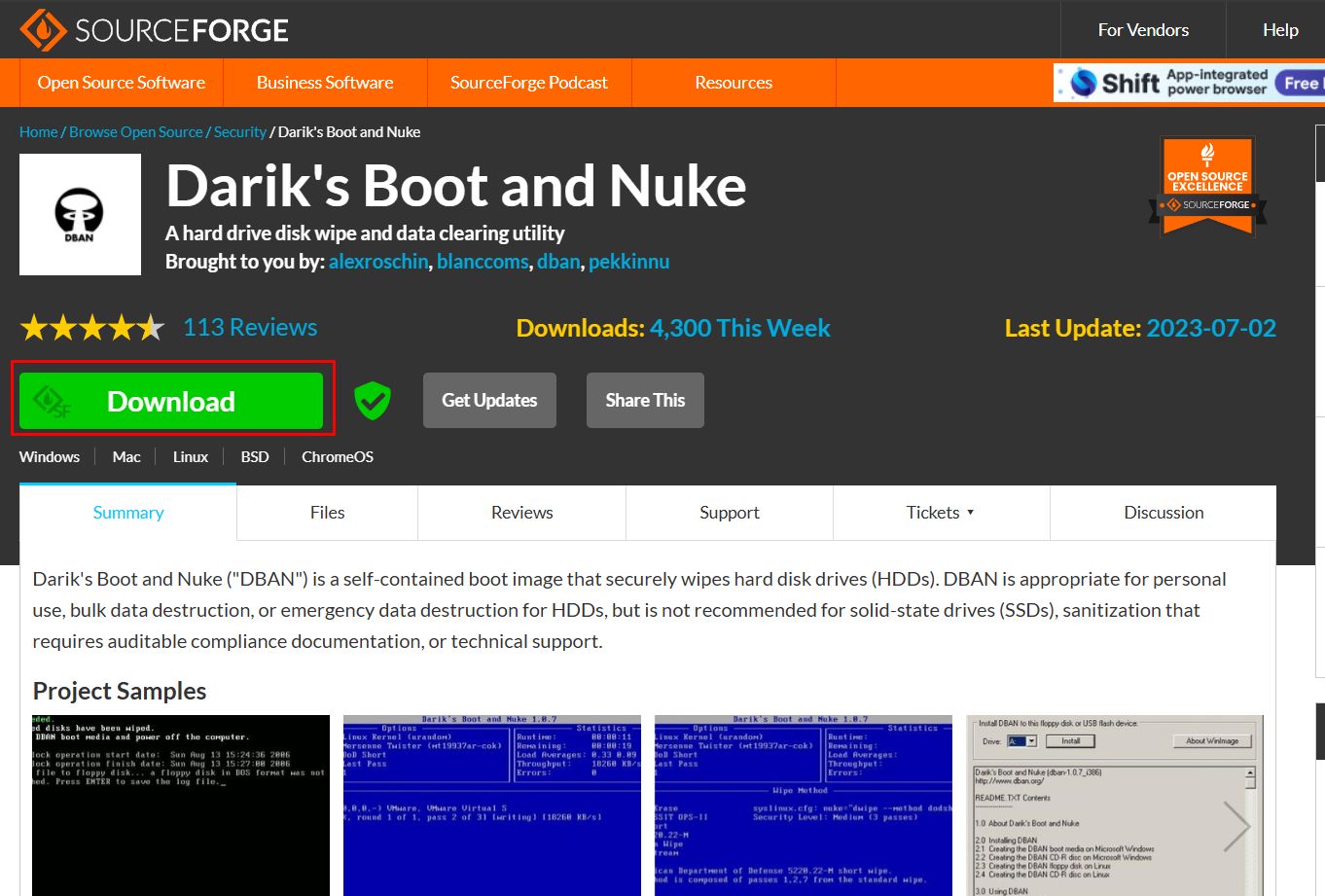This screenshot has width=1325, height=896.
Task: Select the Linux platform link
Action: point(190,456)
